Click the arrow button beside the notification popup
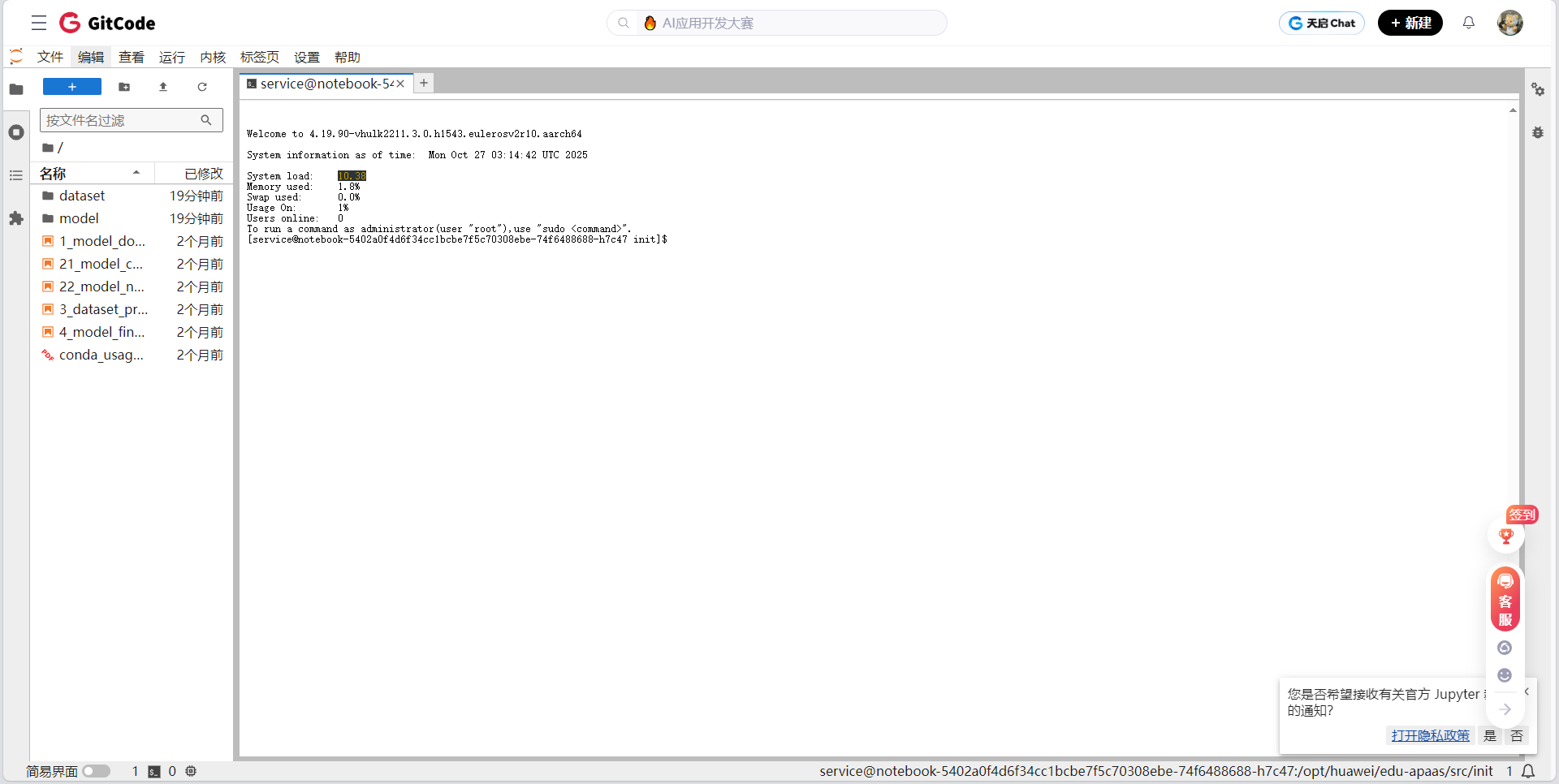Screen dimensions: 1559x784 1505,709
